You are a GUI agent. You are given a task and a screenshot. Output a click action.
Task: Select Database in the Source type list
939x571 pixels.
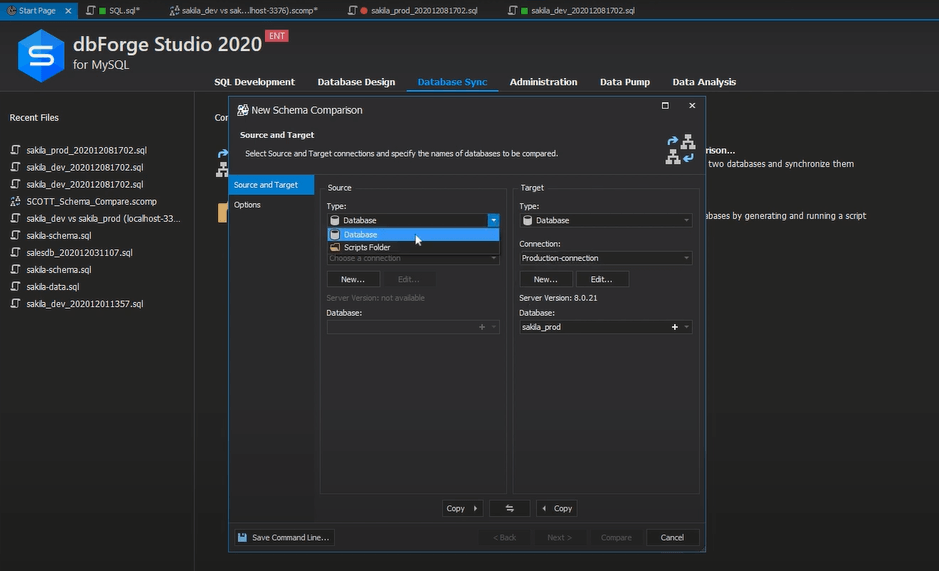coord(413,234)
